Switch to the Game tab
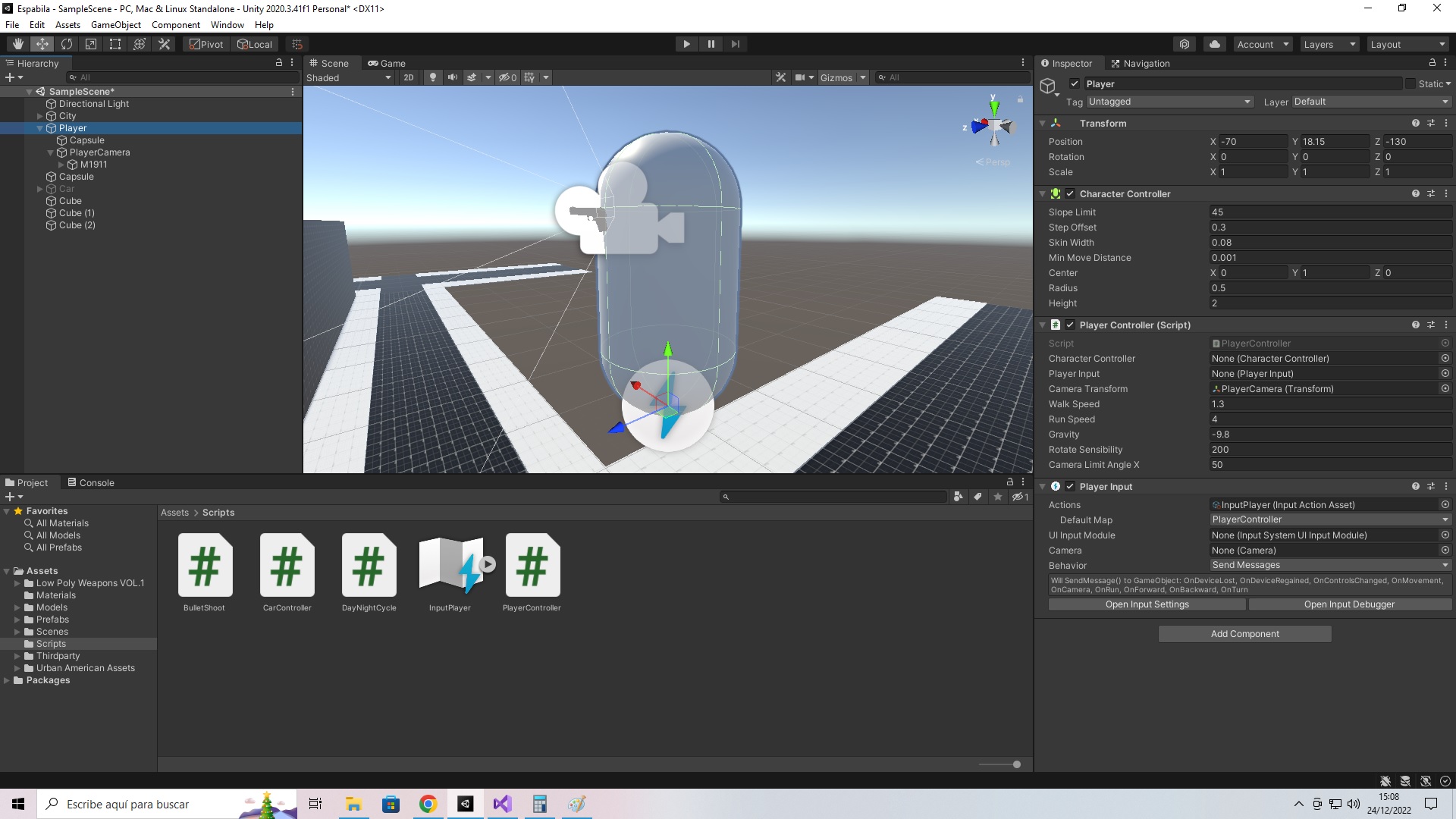 point(387,64)
